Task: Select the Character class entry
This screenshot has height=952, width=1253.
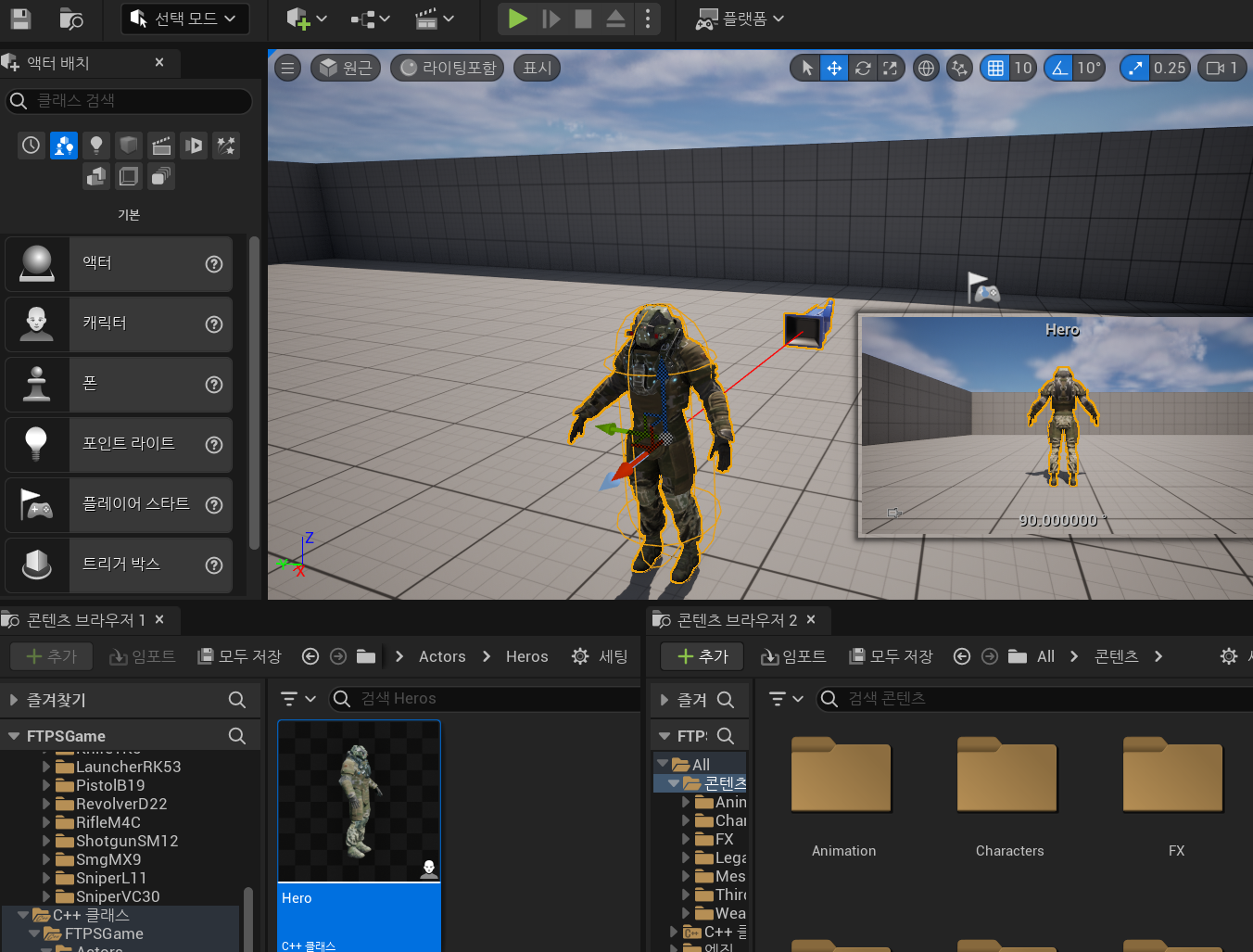Action: pos(119,324)
